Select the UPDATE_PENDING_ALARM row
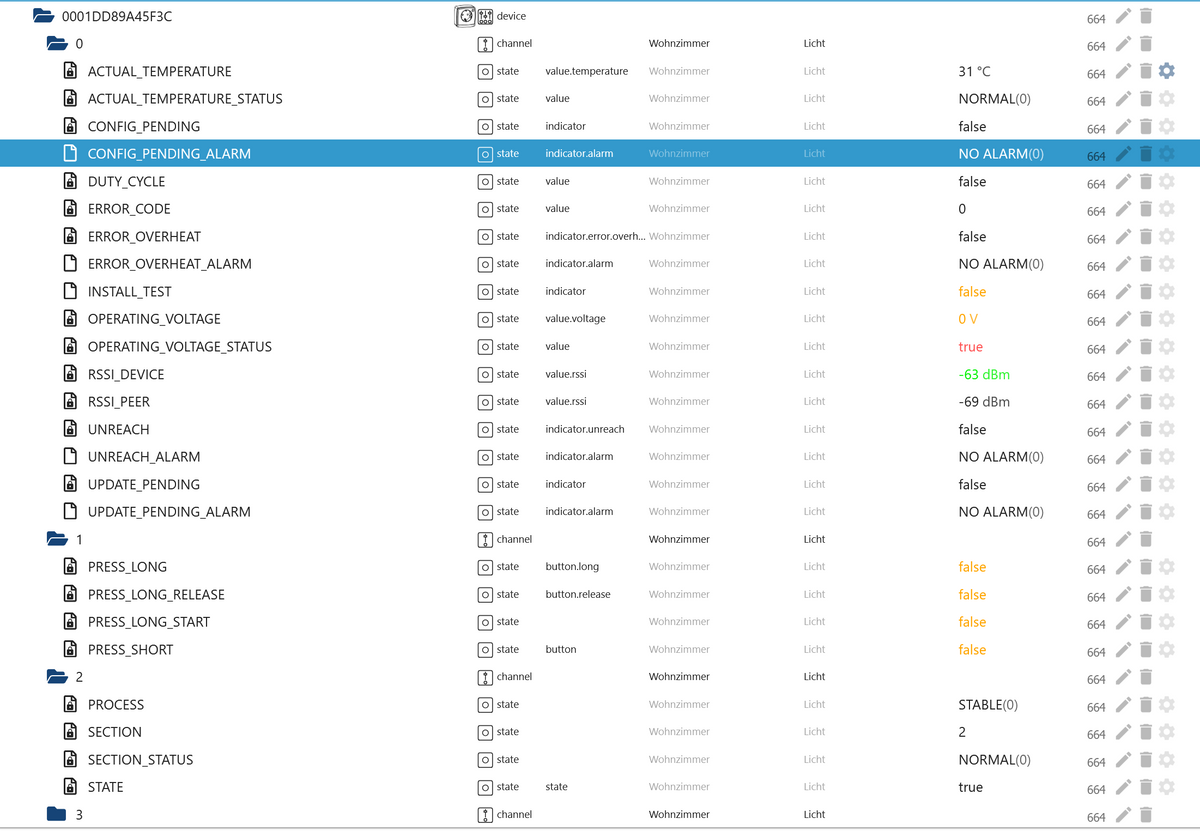 [x=600, y=511]
